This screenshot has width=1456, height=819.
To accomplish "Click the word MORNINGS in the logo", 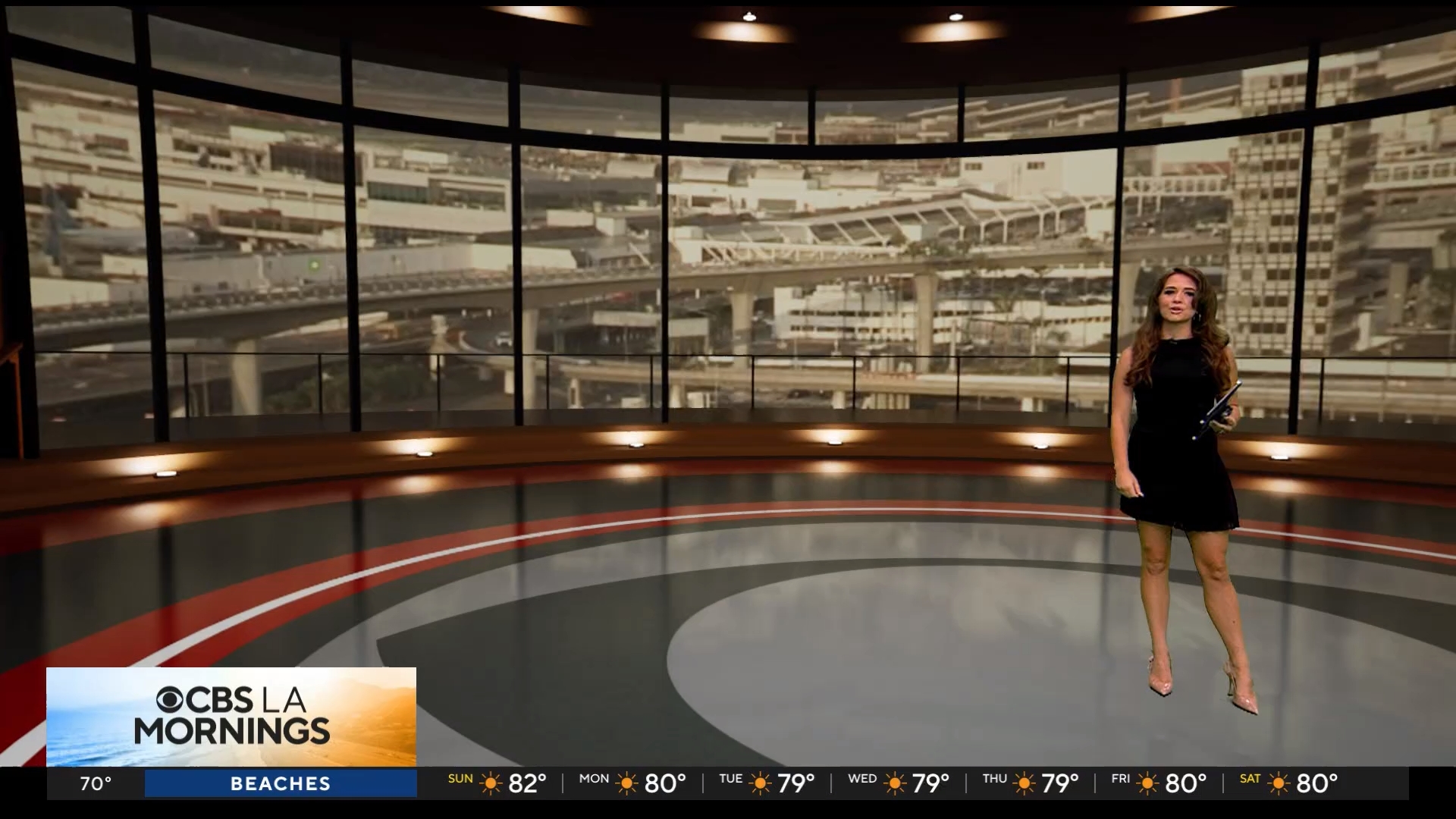I will [x=232, y=731].
